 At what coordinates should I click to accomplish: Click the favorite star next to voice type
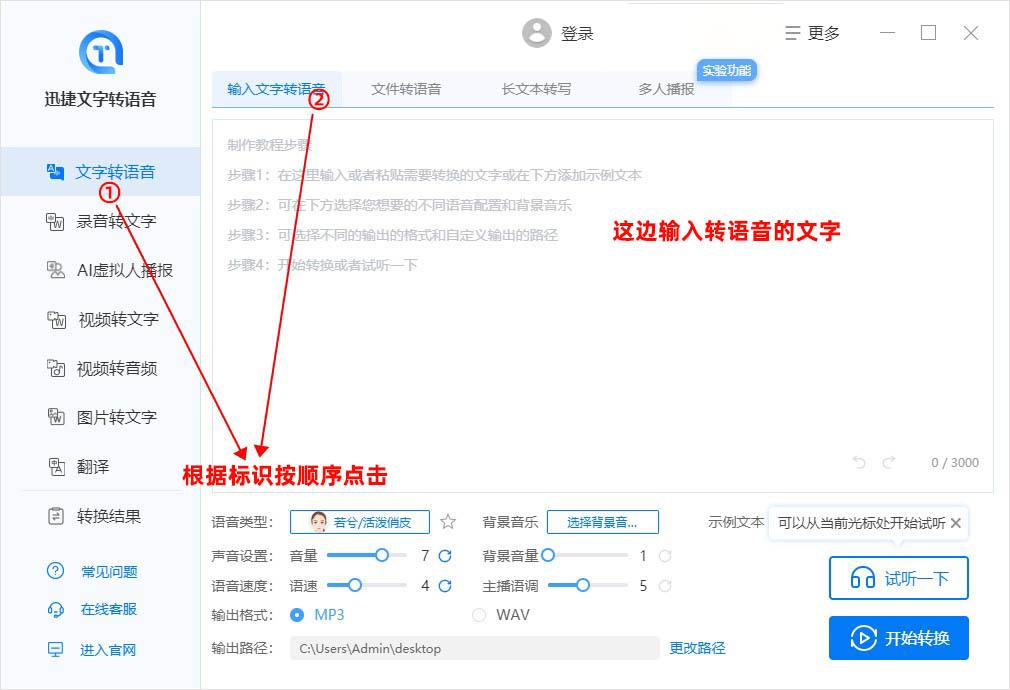448,522
